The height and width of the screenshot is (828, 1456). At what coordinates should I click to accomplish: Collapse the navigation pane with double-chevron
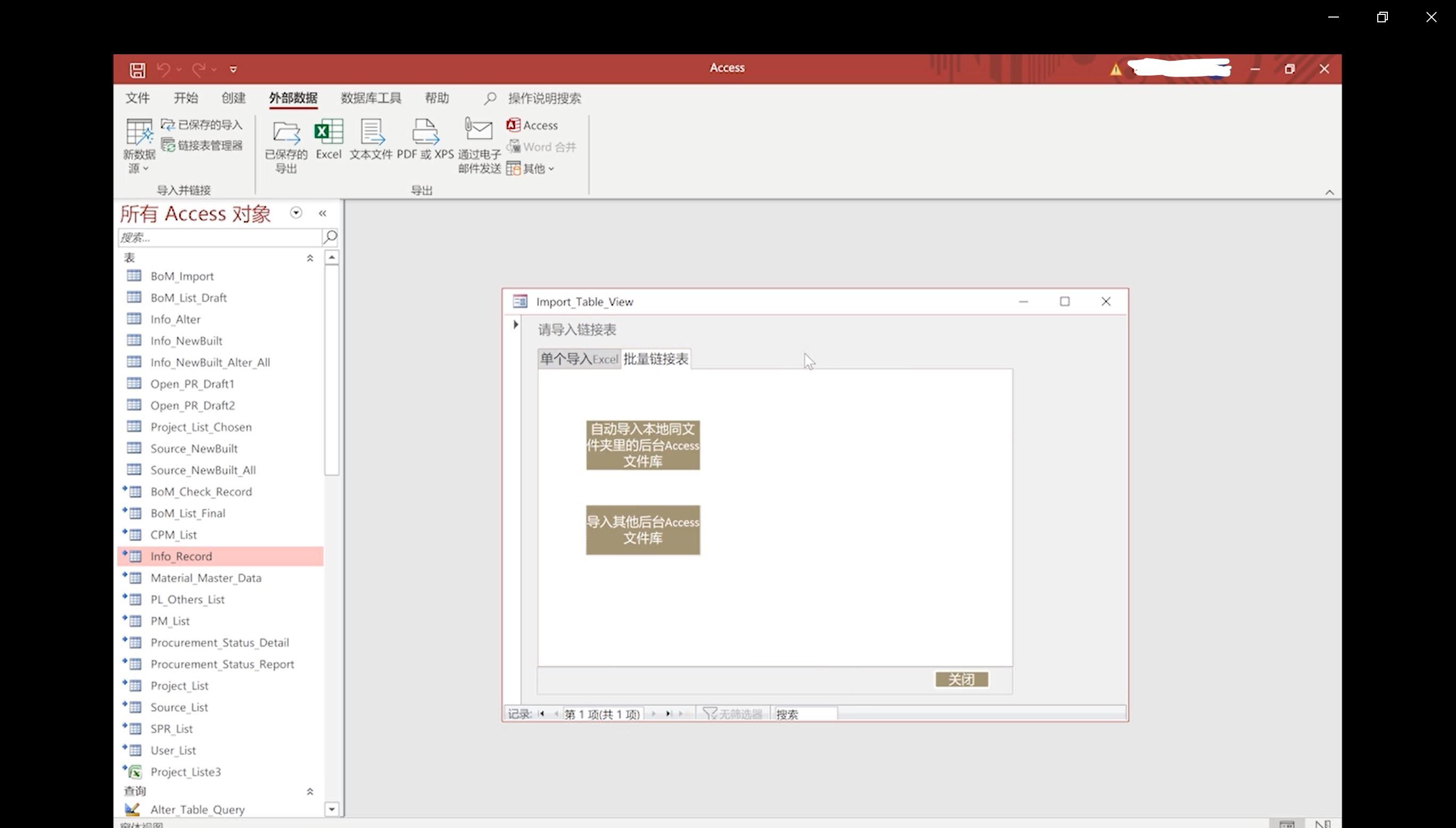(322, 213)
